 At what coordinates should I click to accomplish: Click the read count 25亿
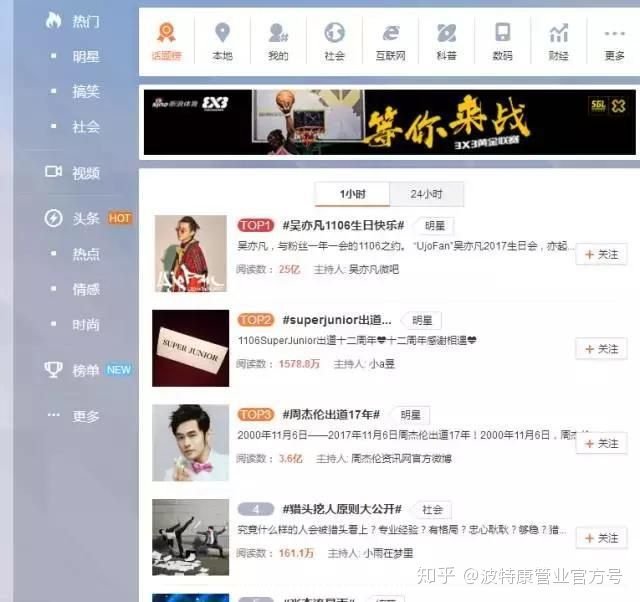290,269
